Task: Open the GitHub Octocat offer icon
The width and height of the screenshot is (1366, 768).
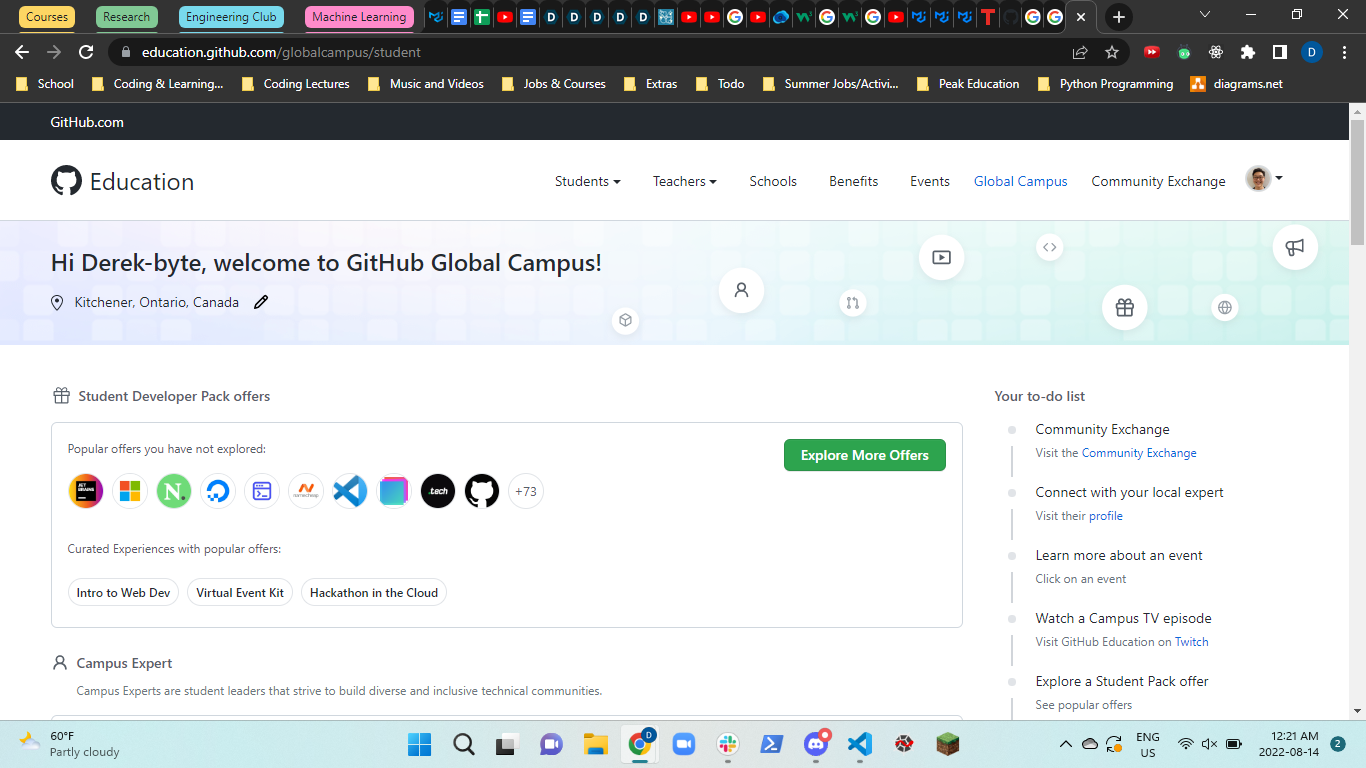Action: click(482, 491)
